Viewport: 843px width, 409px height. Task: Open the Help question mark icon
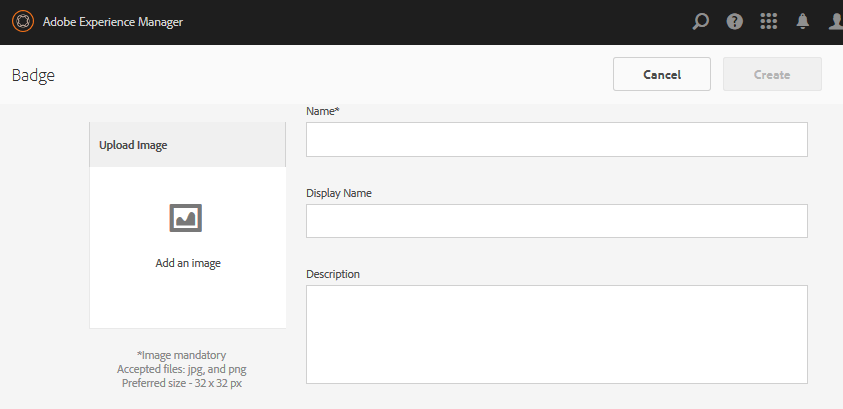pyautogui.click(x=735, y=21)
